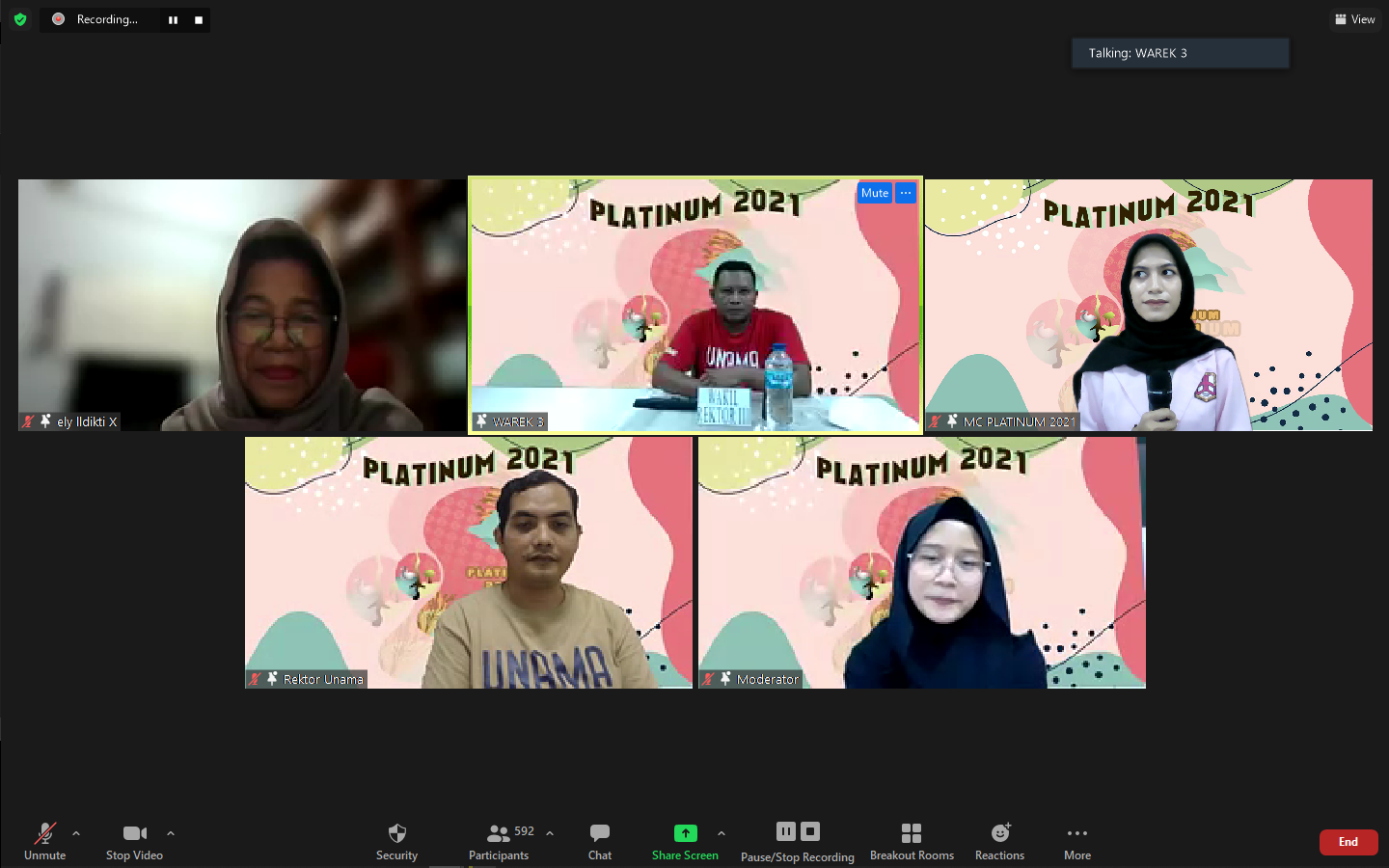Open the Reactions panel
Screen dimensions: 1389x868
pyautogui.click(x=999, y=835)
